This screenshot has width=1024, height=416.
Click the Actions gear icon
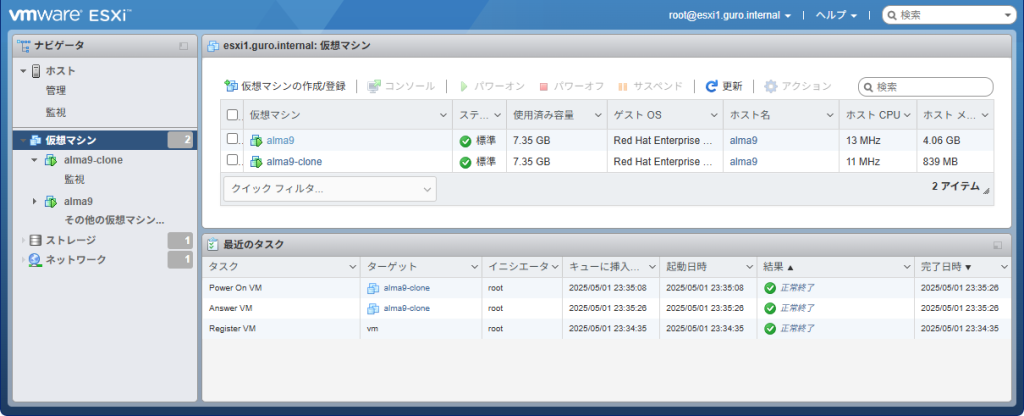[x=771, y=86]
